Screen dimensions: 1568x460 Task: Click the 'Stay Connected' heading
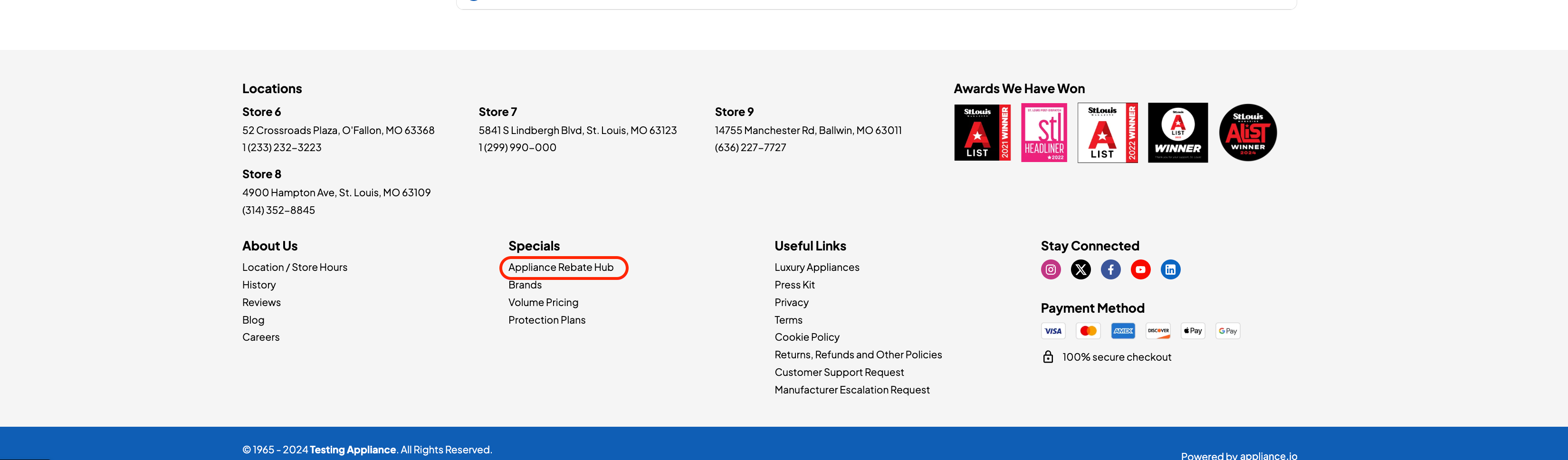(x=1090, y=246)
